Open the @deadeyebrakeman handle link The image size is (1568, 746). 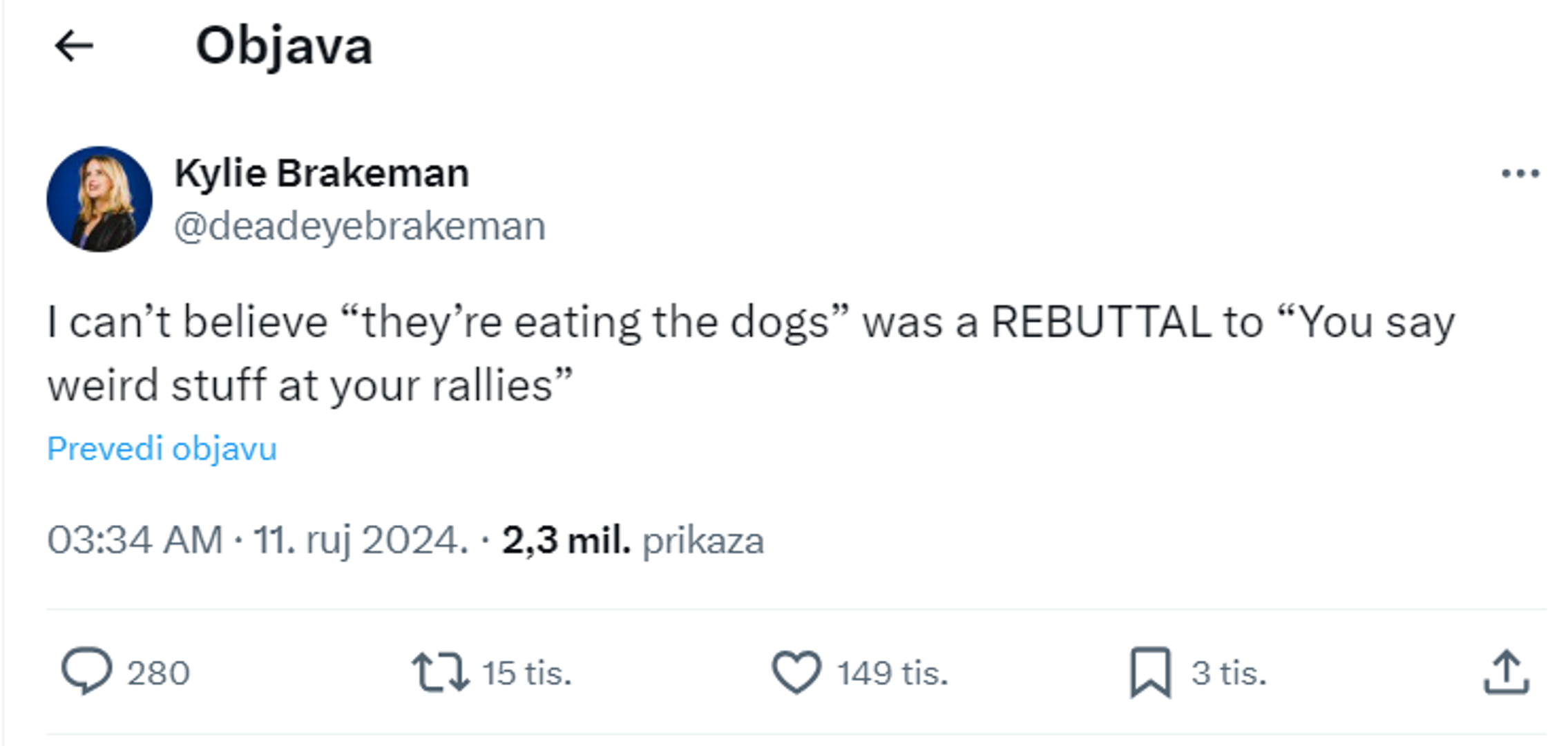tap(359, 227)
